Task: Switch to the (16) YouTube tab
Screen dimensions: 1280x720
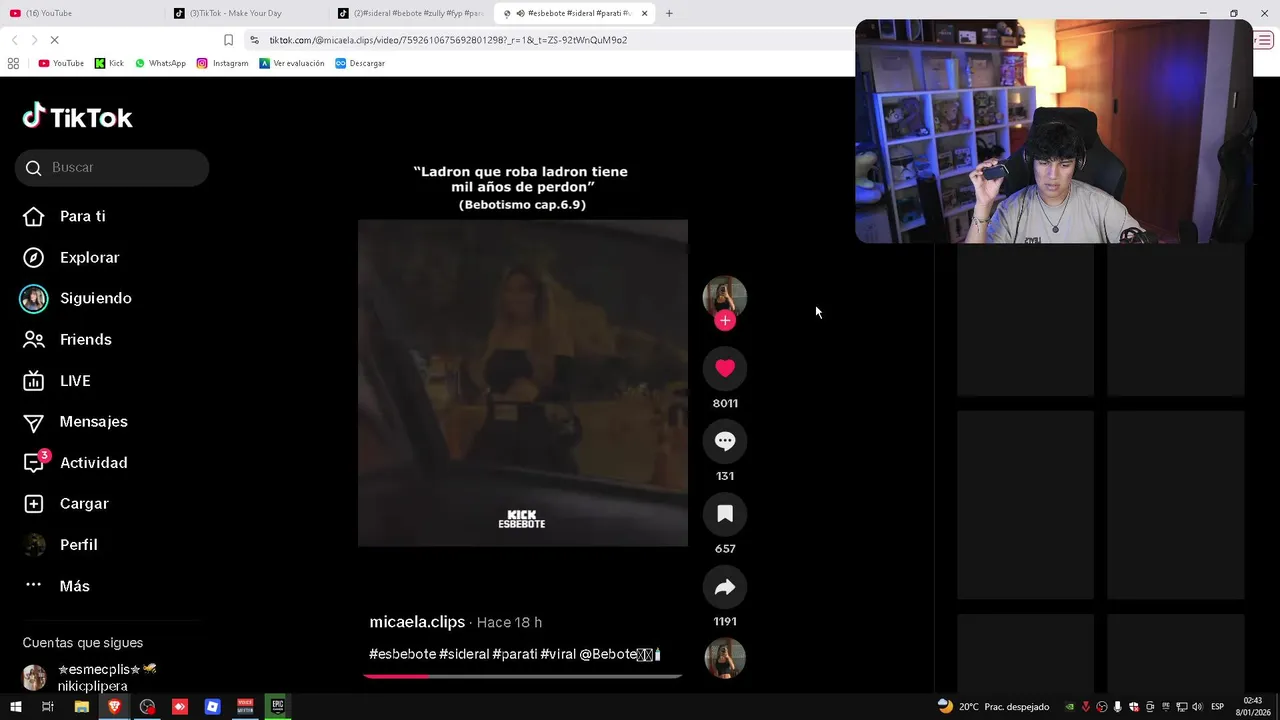Action: [82, 13]
